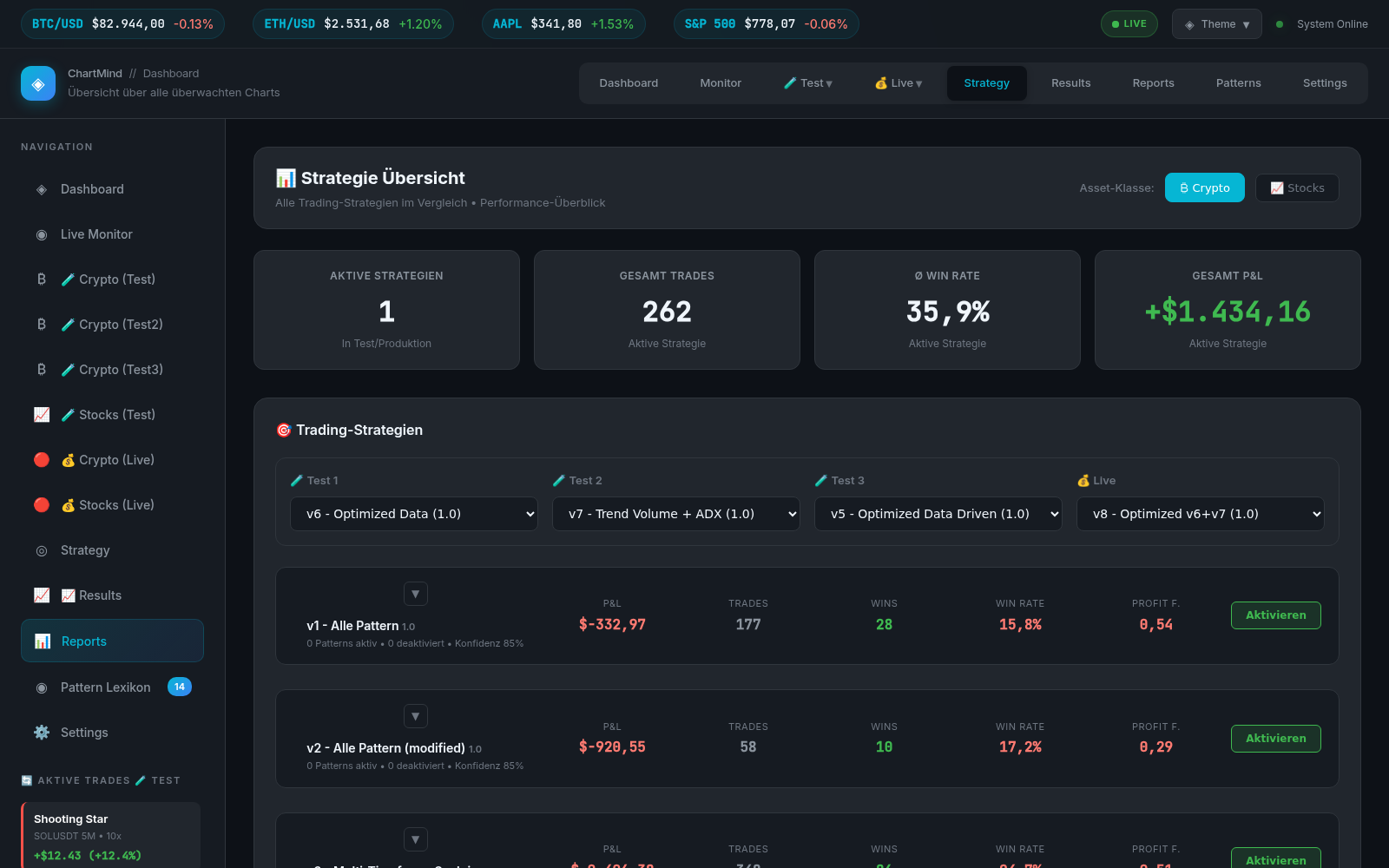This screenshot has width=1389, height=868.
Task: Toggle the LIVE status pill
Action: click(1129, 23)
